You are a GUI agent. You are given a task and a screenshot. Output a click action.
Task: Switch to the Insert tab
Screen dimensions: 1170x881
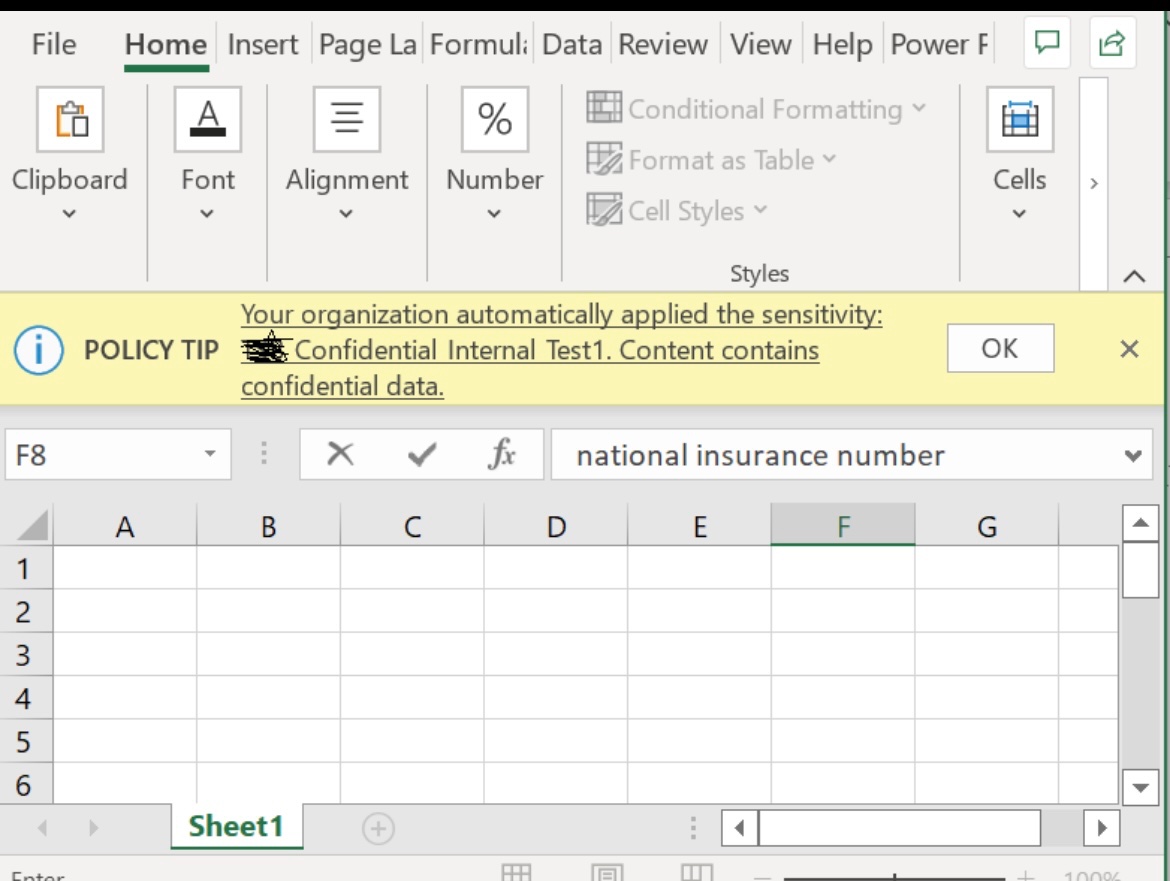[x=263, y=44]
